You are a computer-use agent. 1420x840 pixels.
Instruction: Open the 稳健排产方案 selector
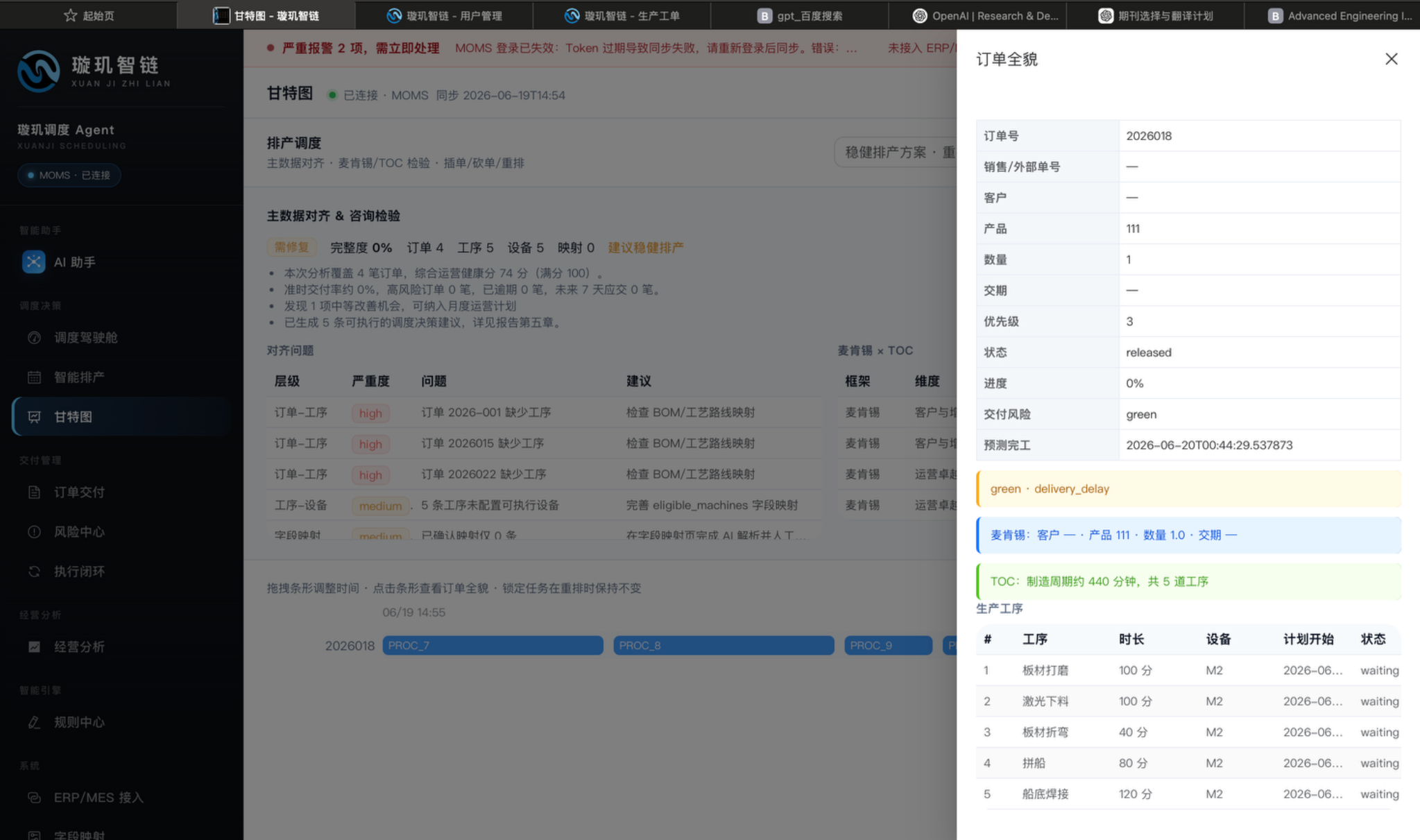(x=896, y=153)
